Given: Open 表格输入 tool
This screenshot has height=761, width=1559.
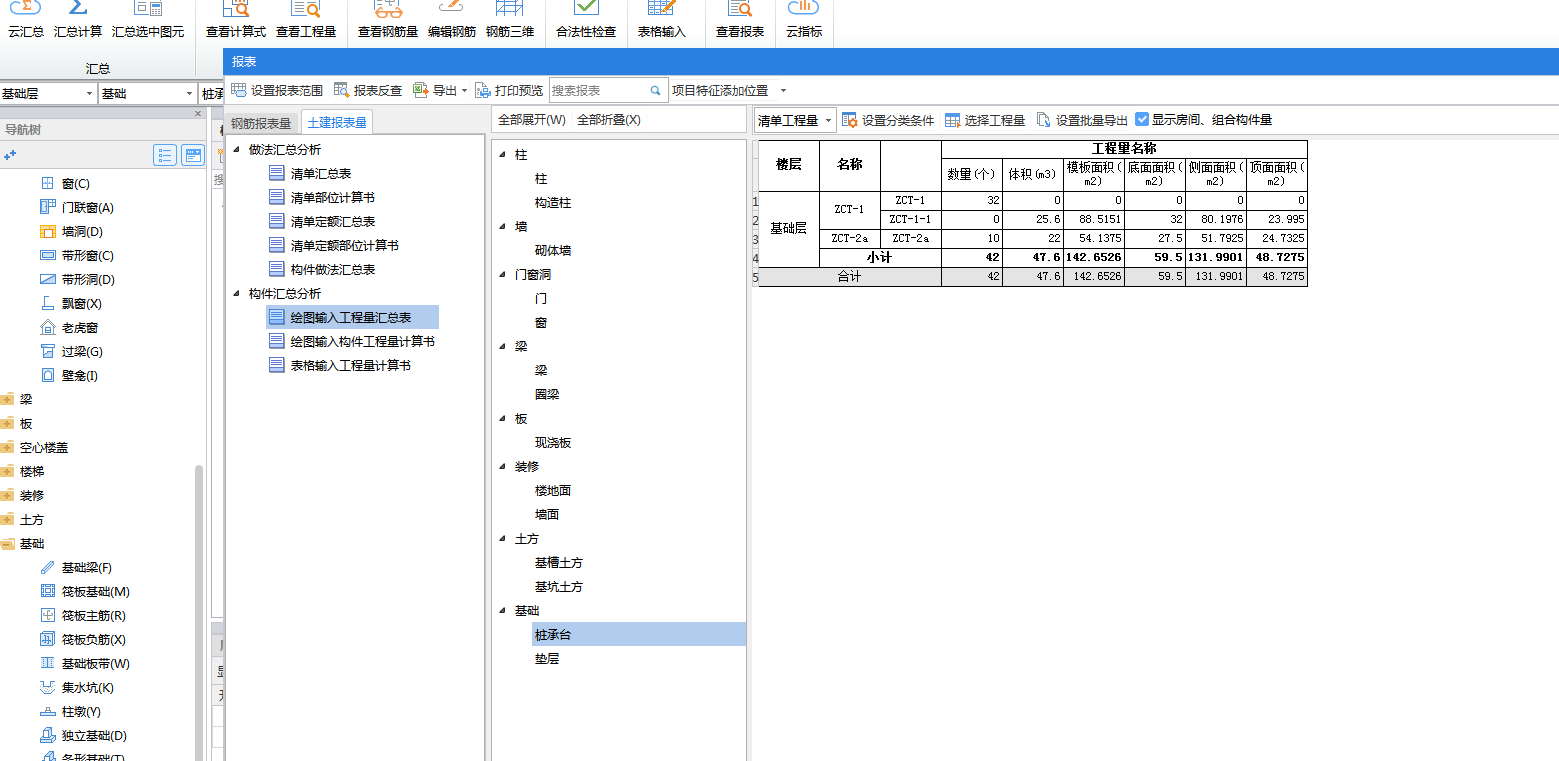Looking at the screenshot, I should (662, 20).
